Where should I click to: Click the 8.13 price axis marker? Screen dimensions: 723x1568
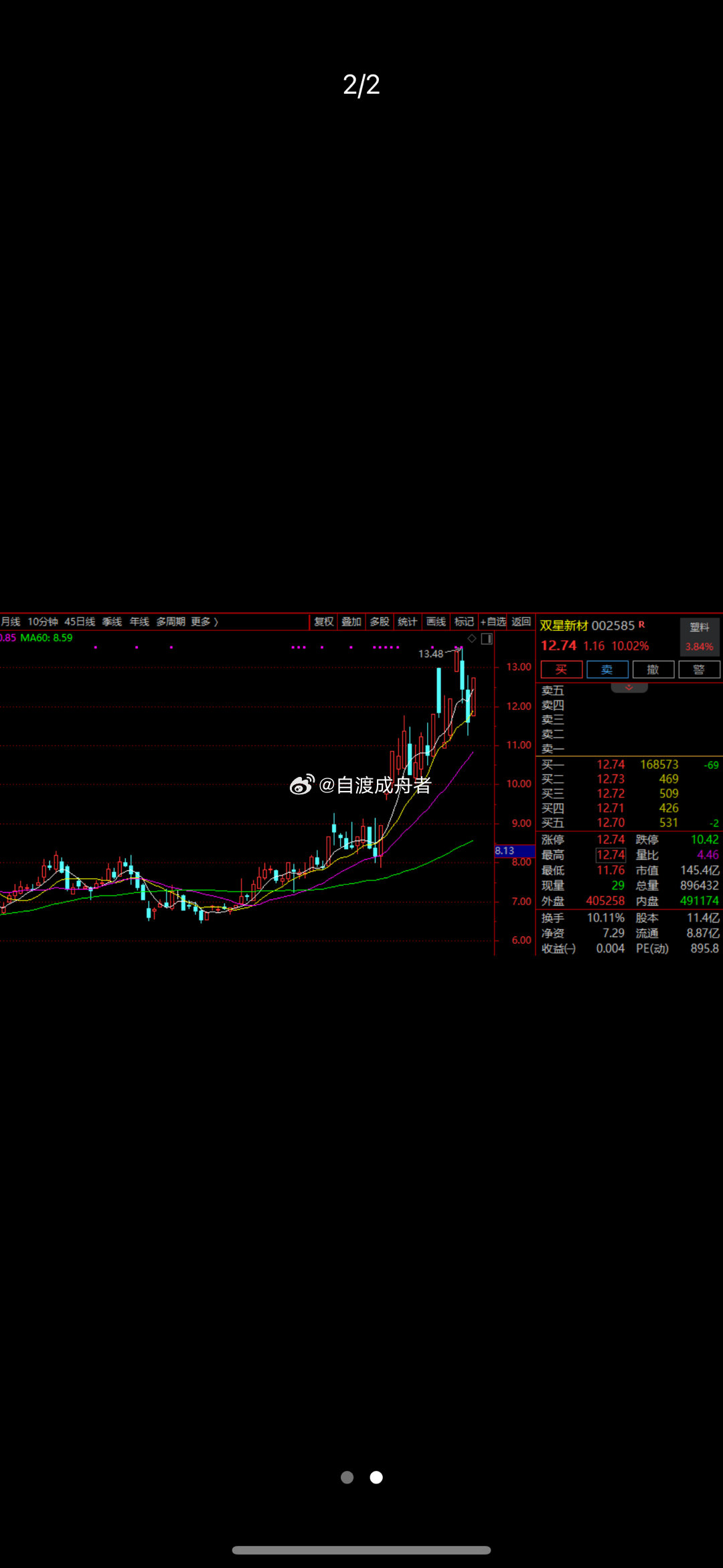(x=514, y=851)
